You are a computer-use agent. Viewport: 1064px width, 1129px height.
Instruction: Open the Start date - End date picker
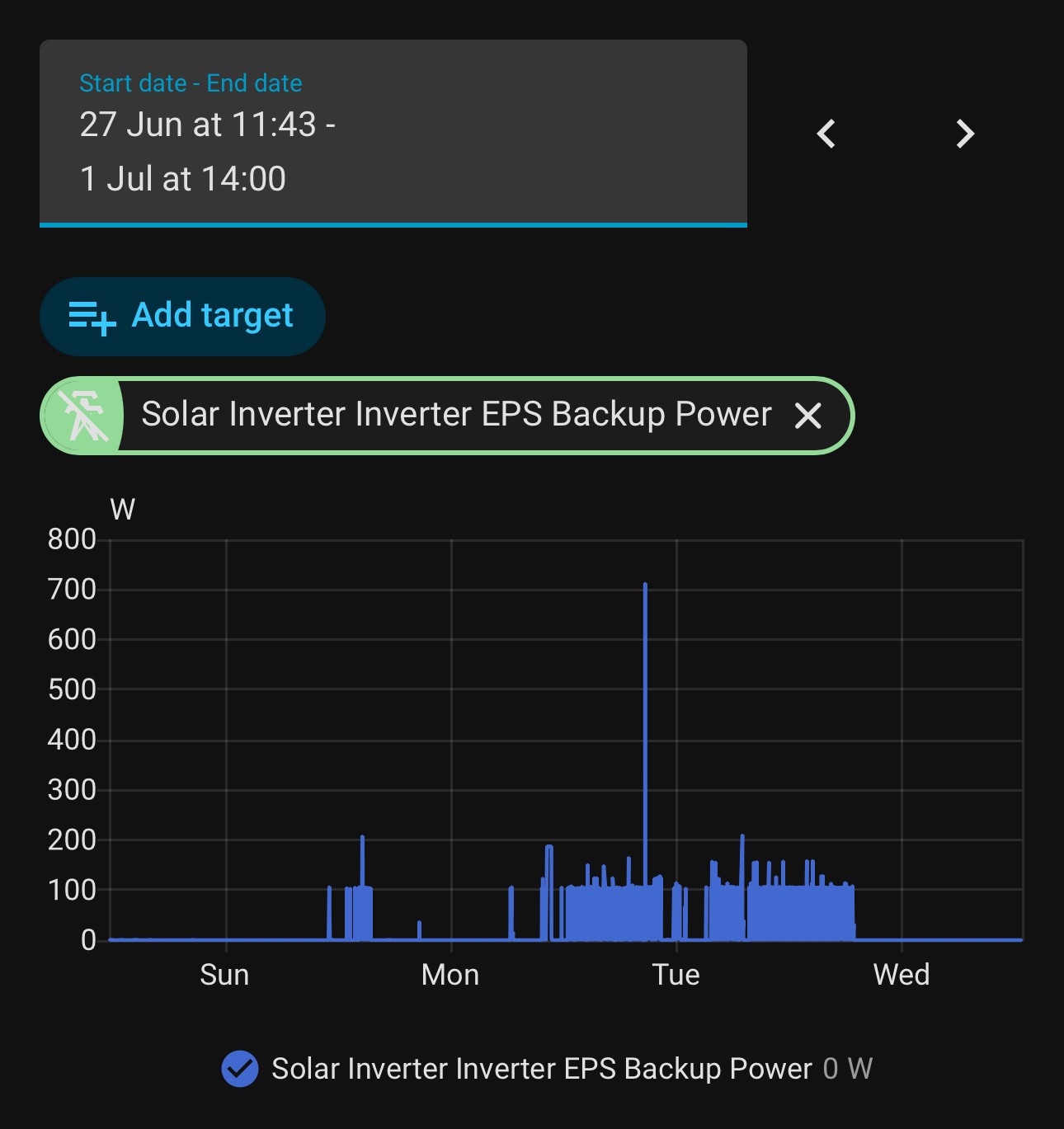coord(393,133)
